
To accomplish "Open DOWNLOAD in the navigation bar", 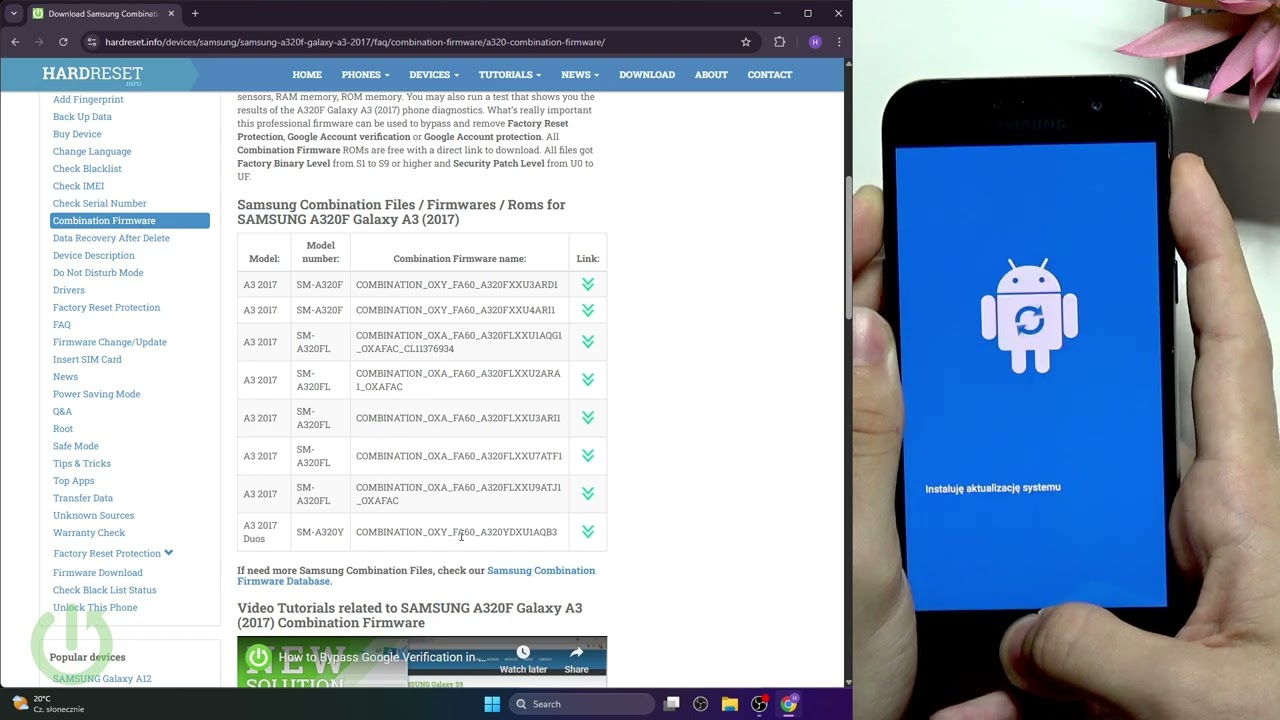I will [647, 74].
